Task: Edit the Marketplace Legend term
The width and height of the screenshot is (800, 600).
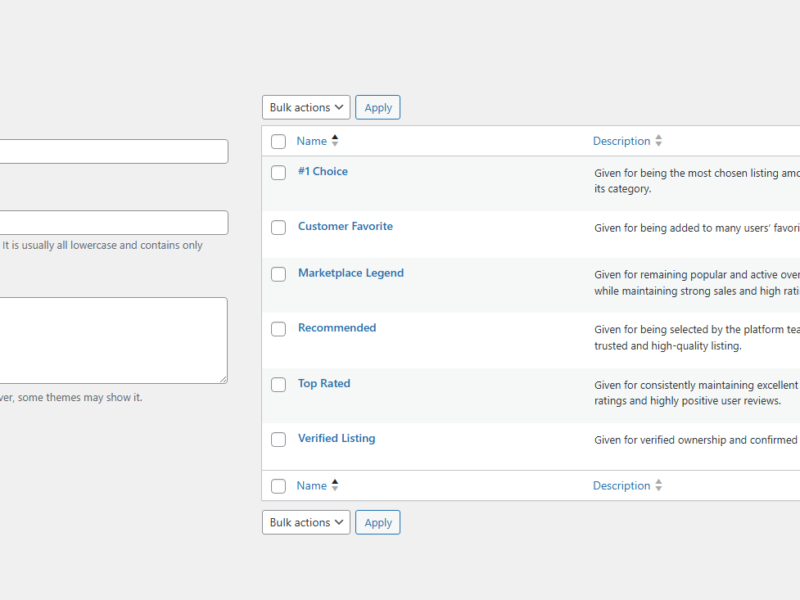Action: click(351, 273)
